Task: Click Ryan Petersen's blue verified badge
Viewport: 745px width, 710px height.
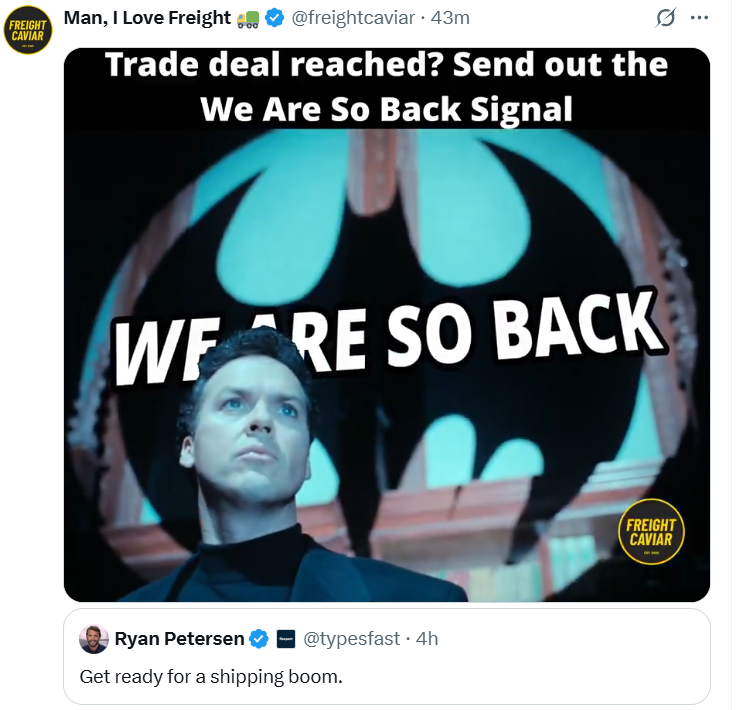Action: point(259,638)
